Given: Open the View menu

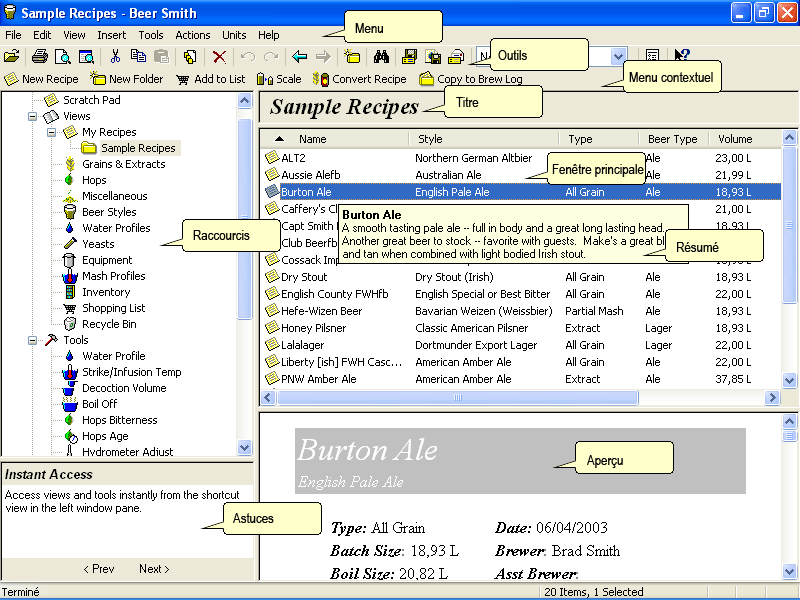Looking at the screenshot, I should click(74, 35).
